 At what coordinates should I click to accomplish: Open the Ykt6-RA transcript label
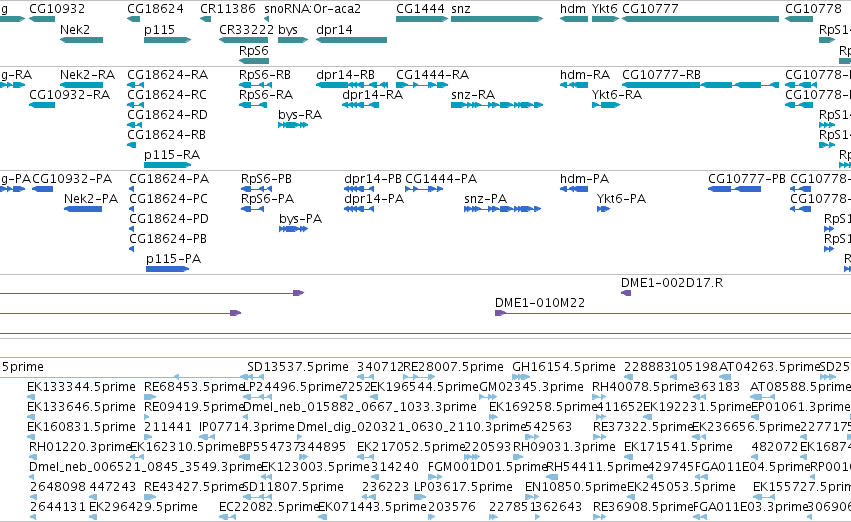click(x=617, y=94)
